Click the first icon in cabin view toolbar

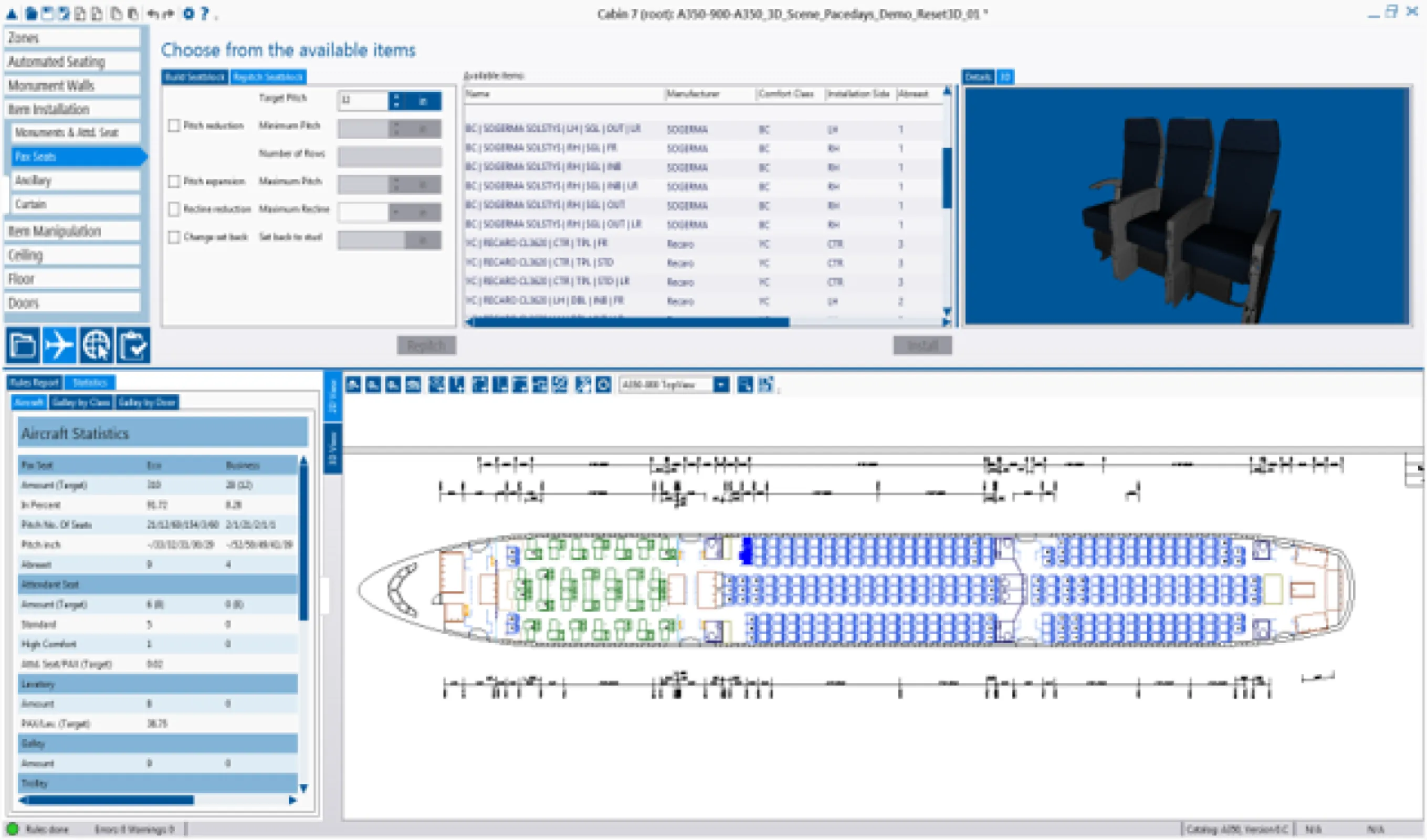click(x=353, y=385)
